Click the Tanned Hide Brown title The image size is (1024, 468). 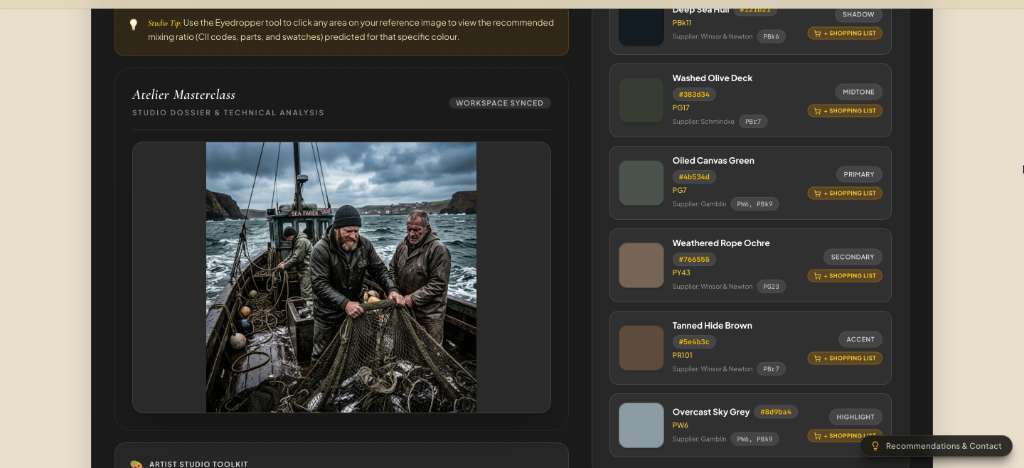pyautogui.click(x=712, y=326)
